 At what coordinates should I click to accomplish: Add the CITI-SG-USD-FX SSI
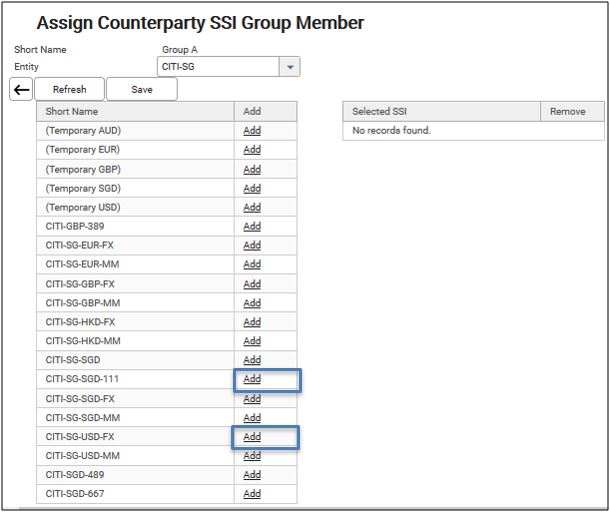pos(252,437)
